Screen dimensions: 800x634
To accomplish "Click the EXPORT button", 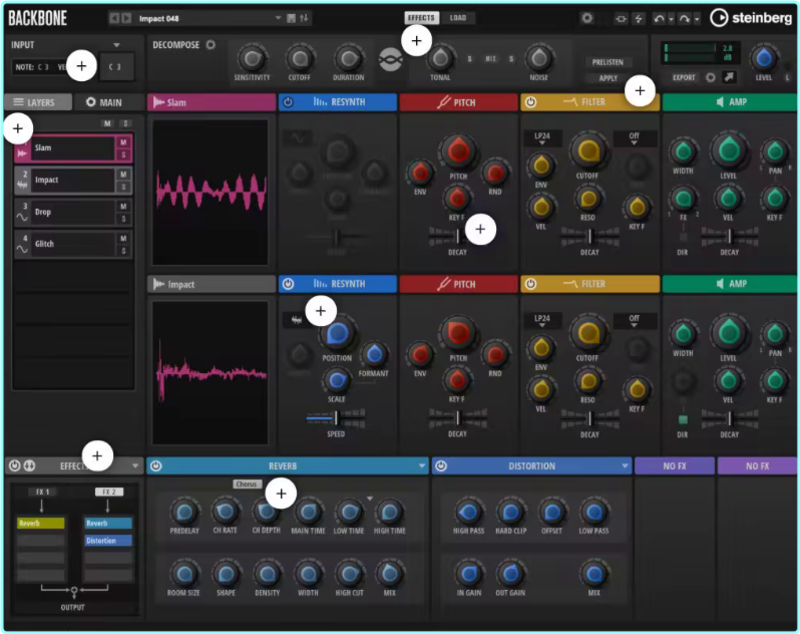I will tap(684, 78).
